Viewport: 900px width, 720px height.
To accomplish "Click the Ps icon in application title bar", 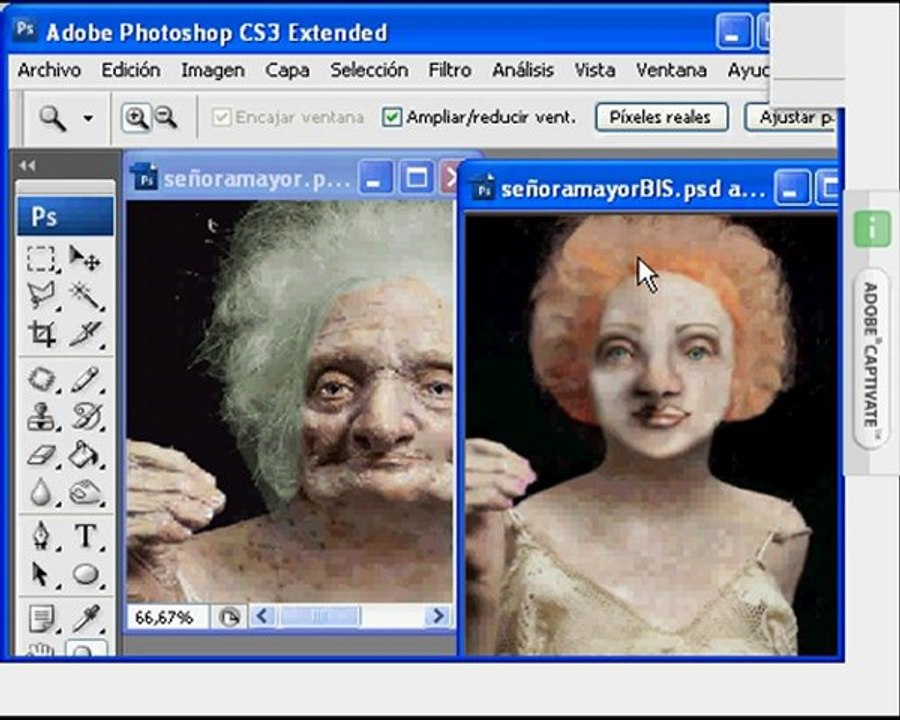I will 25,29.
